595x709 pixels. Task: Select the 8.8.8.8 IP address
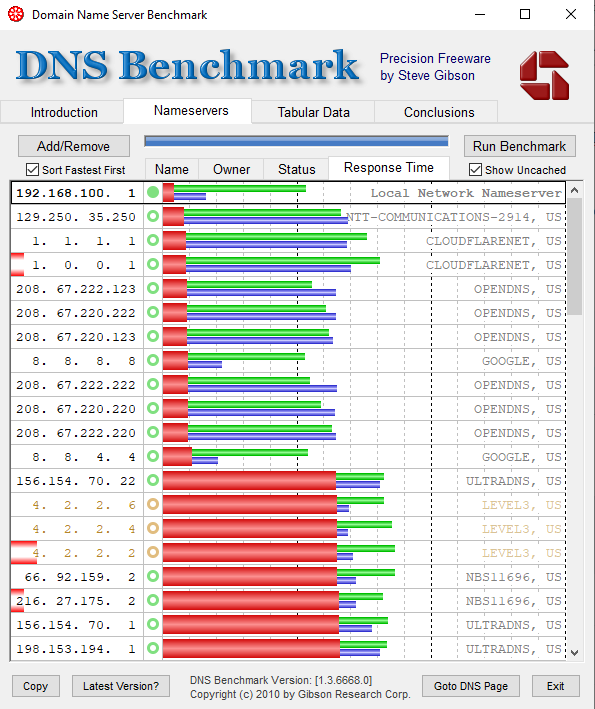pyautogui.click(x=84, y=361)
